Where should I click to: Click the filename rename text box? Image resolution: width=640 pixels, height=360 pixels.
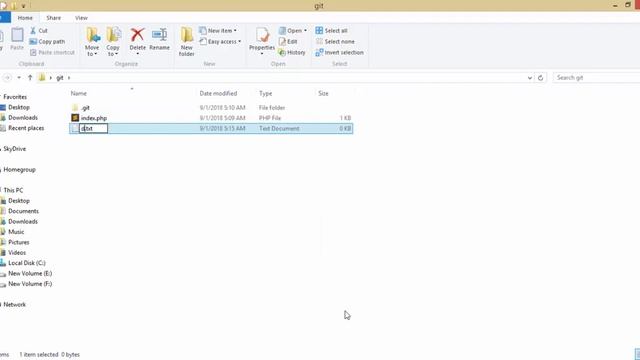click(93, 129)
